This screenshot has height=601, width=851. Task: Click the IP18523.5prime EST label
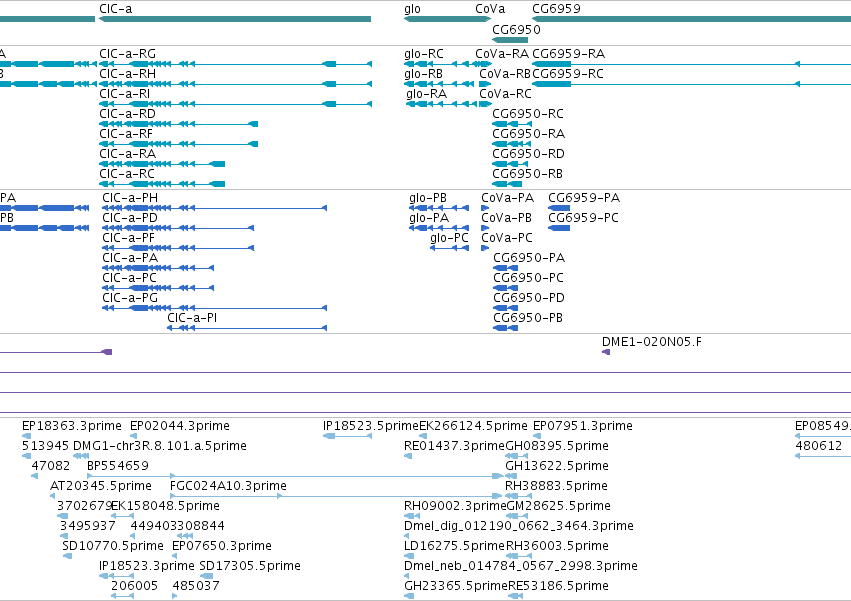point(371,426)
